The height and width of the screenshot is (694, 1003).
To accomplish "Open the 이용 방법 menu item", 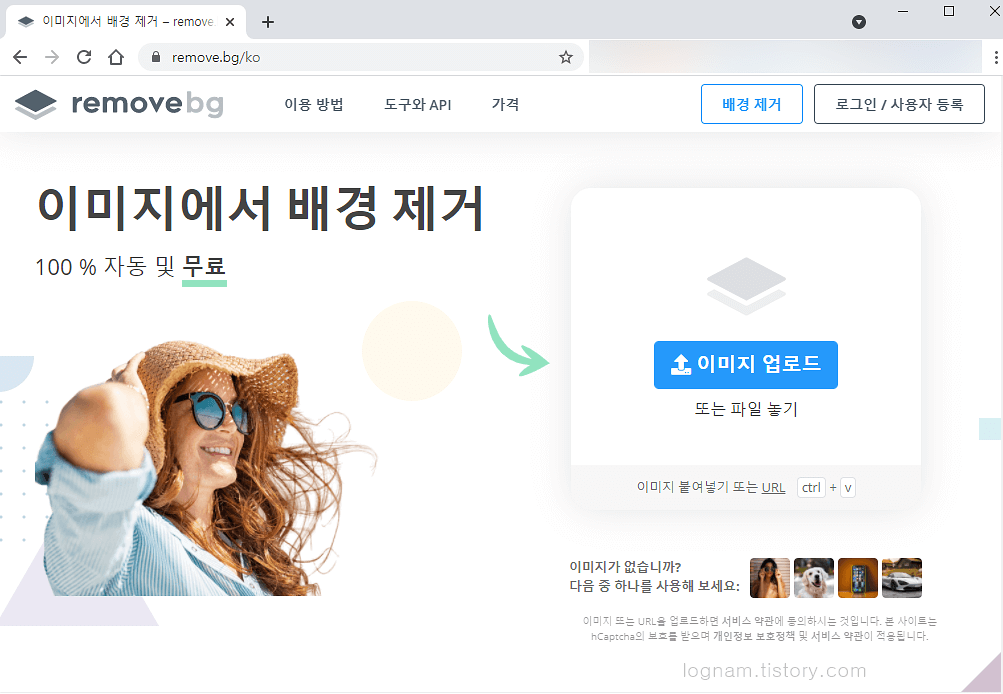I will pos(313,104).
